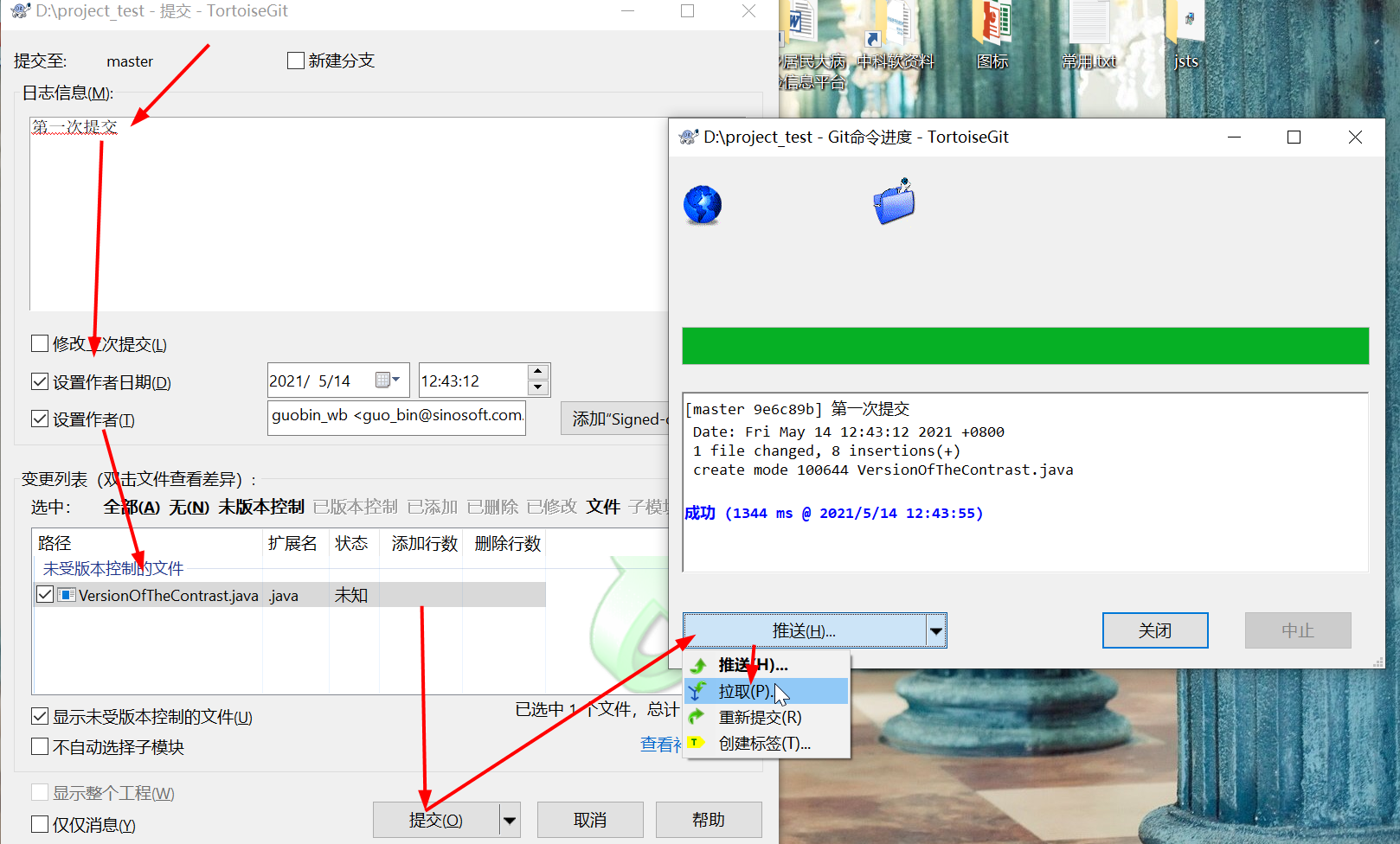1400x844 pixels.
Task: Select 文件 file filter link
Action: click(x=603, y=507)
